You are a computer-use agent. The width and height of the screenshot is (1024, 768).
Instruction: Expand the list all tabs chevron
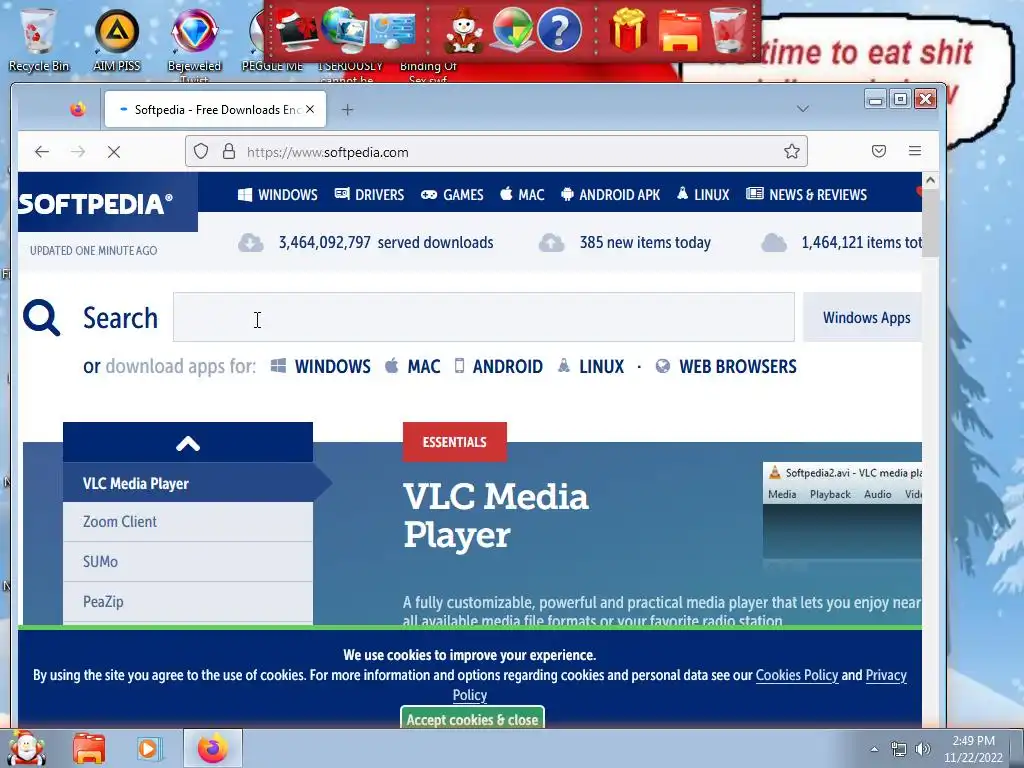[803, 109]
